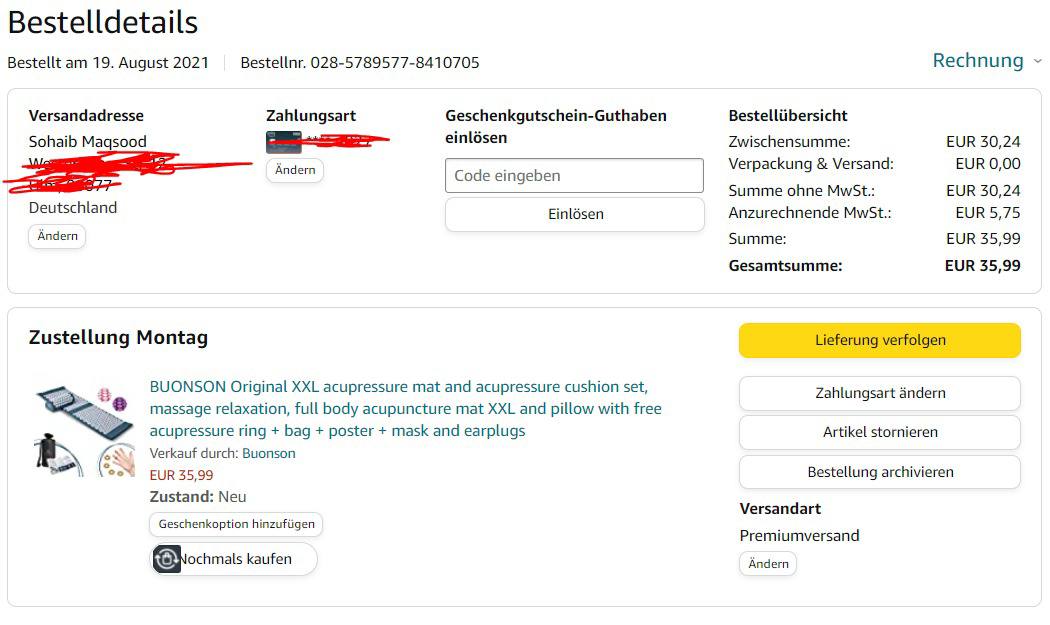Open the Rechnung invoice menu label

(x=977, y=61)
